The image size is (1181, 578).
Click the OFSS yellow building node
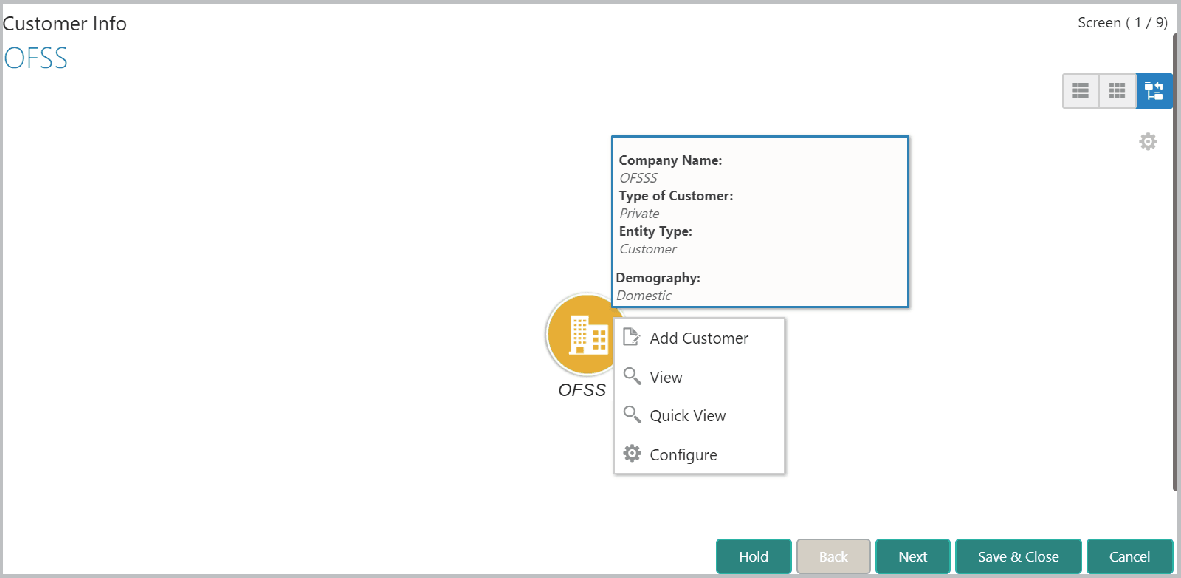click(581, 335)
